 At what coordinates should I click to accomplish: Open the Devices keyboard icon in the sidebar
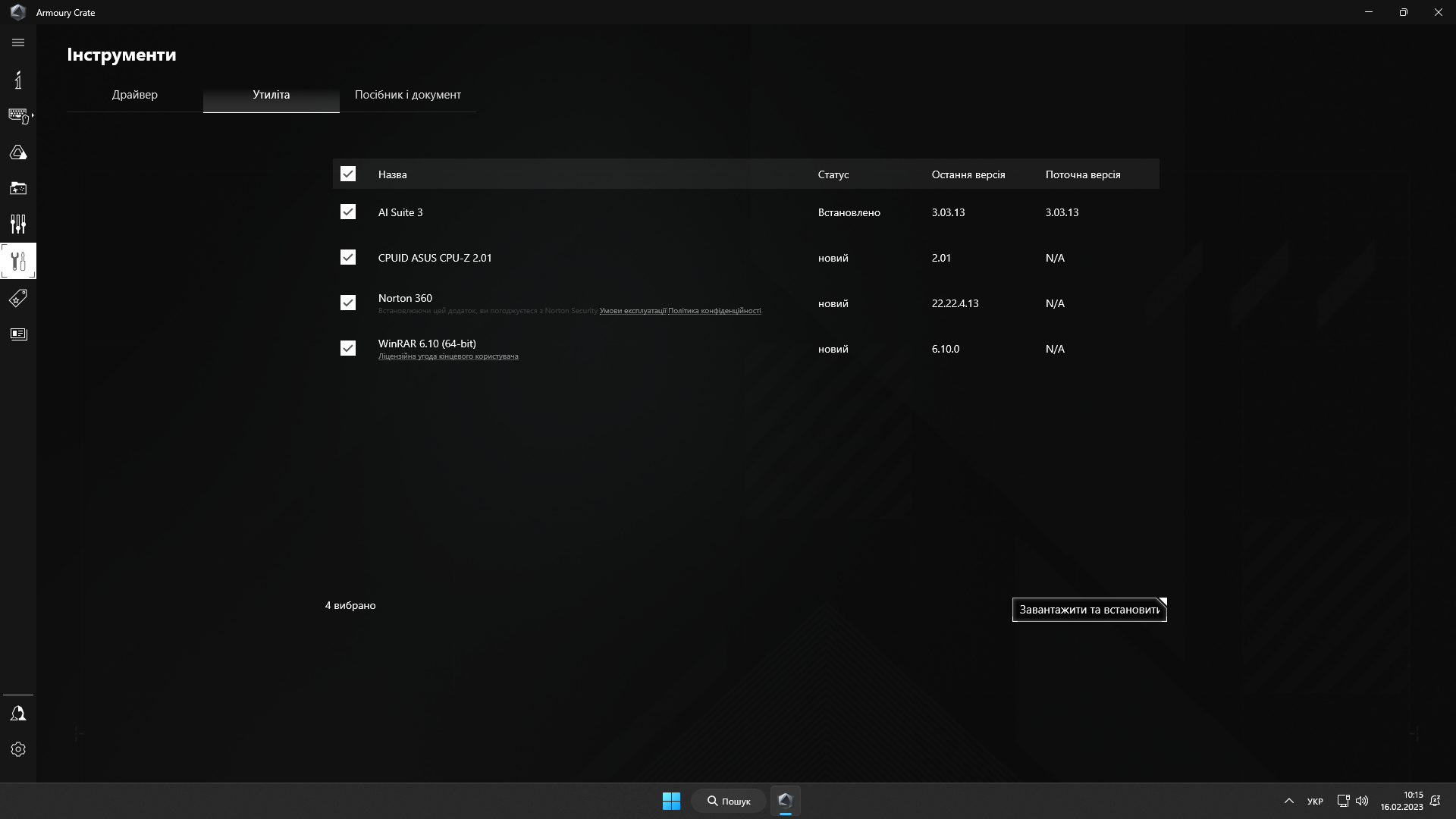click(17, 115)
